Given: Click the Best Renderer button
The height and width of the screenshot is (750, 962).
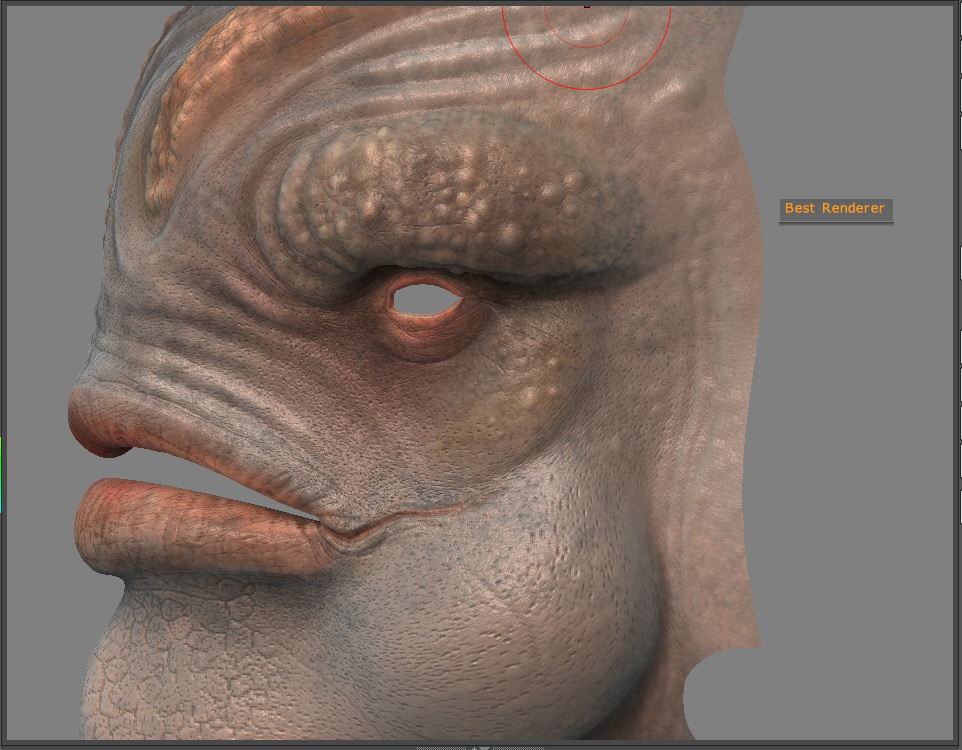Looking at the screenshot, I should pyautogui.click(x=836, y=209).
